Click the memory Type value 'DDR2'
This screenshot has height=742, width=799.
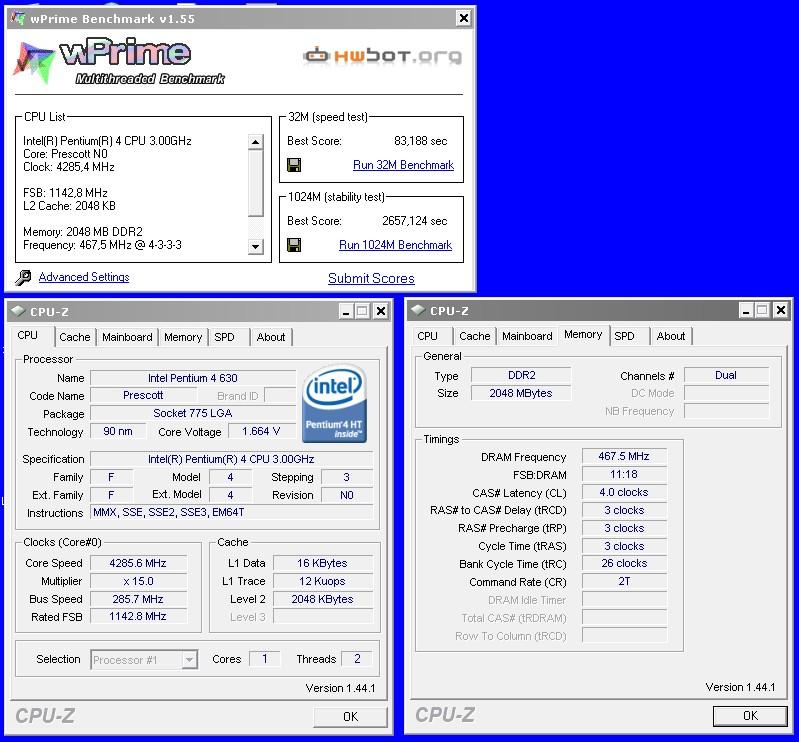pyautogui.click(x=521, y=375)
